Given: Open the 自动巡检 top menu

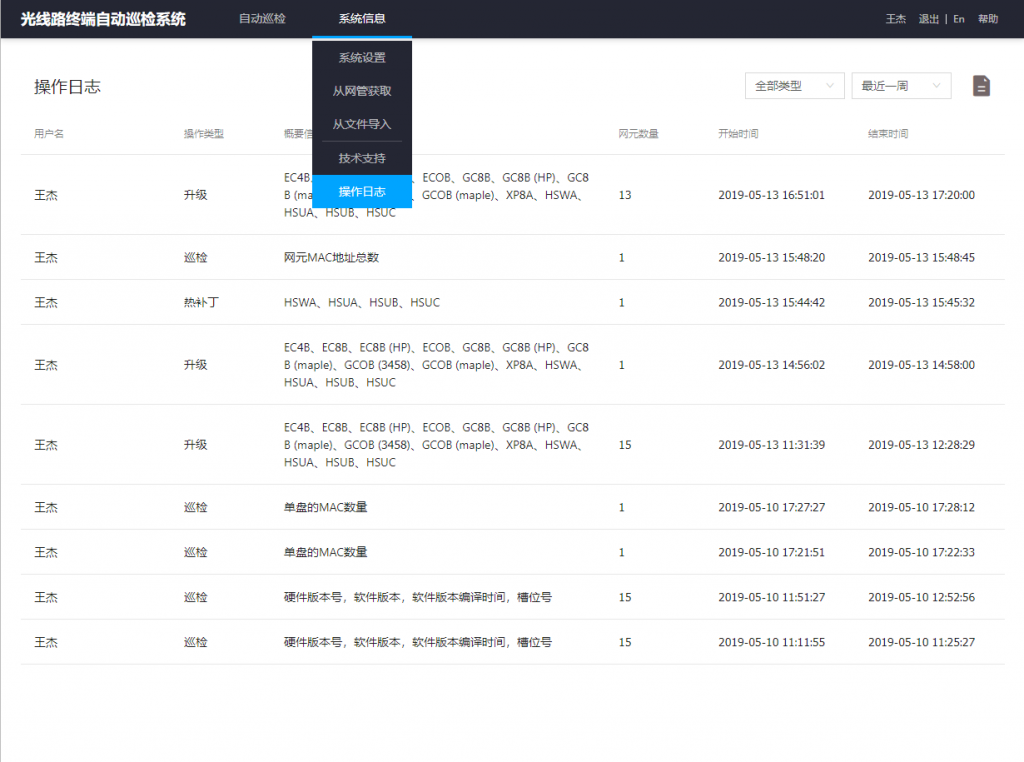Looking at the screenshot, I should click(x=262, y=19).
